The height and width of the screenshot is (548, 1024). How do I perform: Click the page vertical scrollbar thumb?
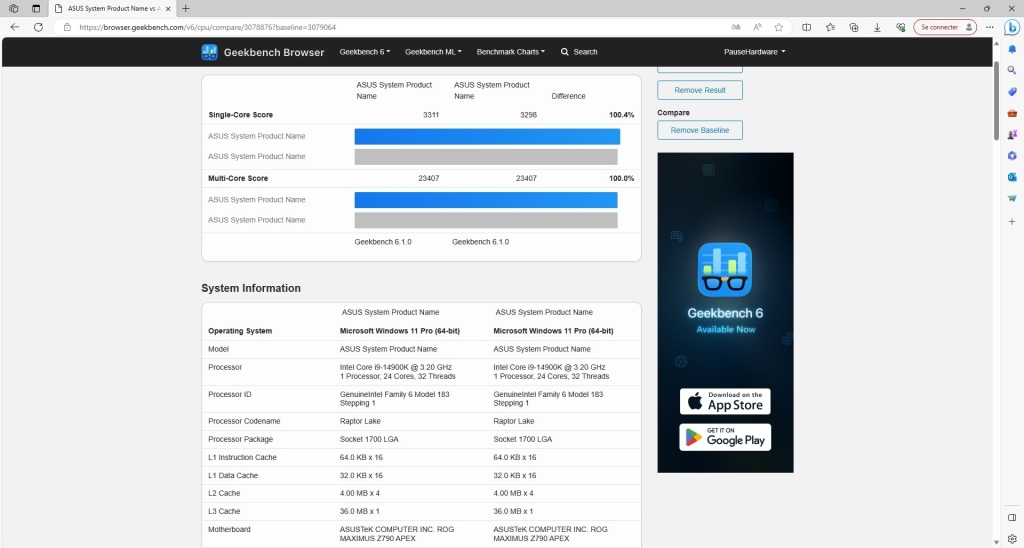click(x=995, y=103)
